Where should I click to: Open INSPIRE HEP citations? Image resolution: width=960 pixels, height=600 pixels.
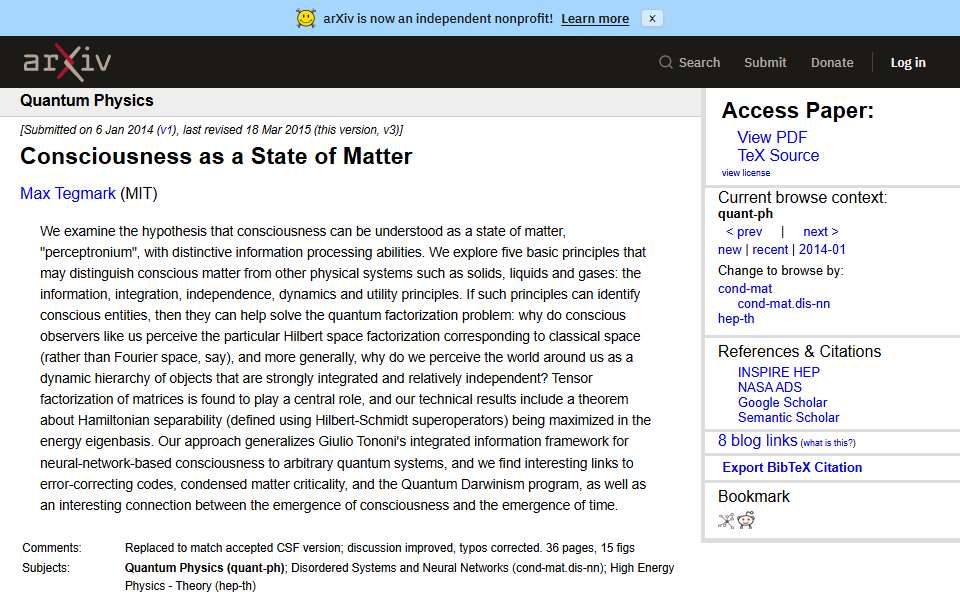point(778,372)
